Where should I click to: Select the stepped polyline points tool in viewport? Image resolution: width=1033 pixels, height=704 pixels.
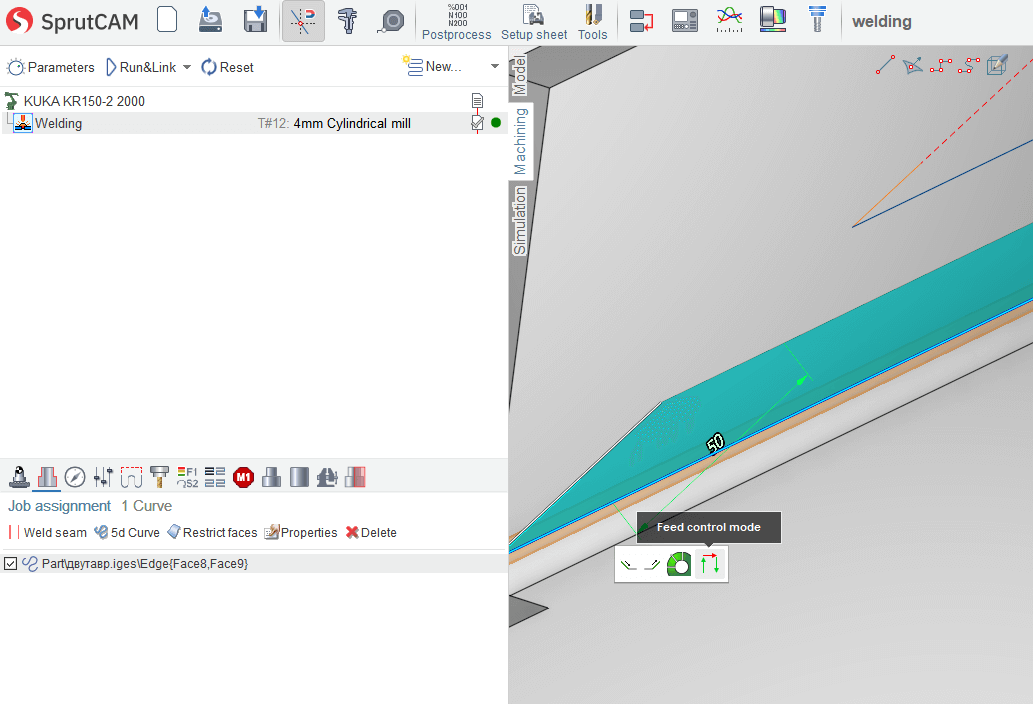[x=941, y=65]
